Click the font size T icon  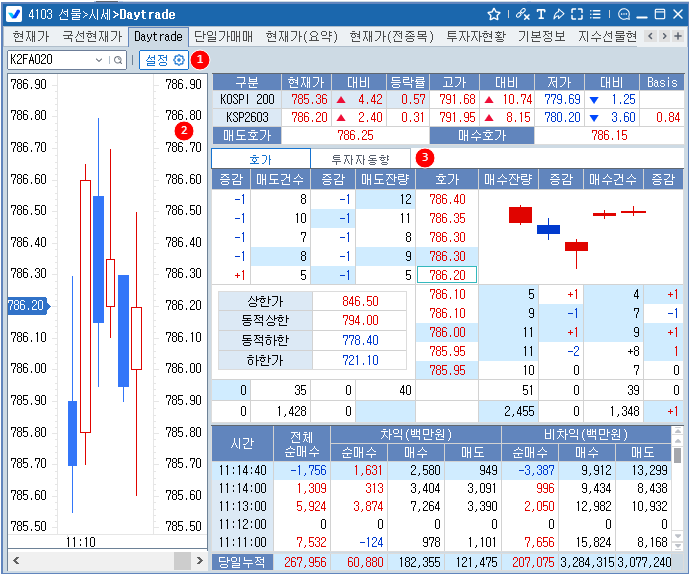[x=541, y=14]
